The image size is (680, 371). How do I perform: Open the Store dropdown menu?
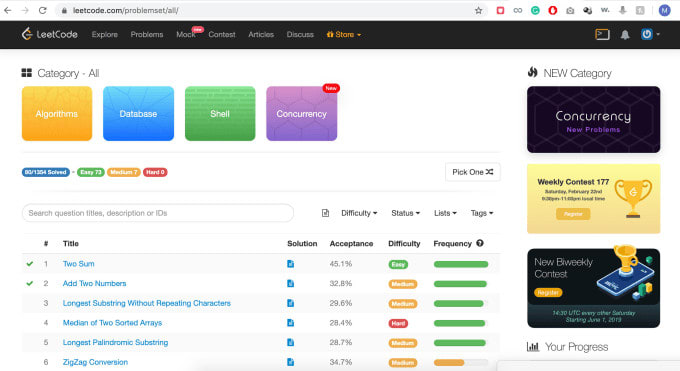[344, 34]
